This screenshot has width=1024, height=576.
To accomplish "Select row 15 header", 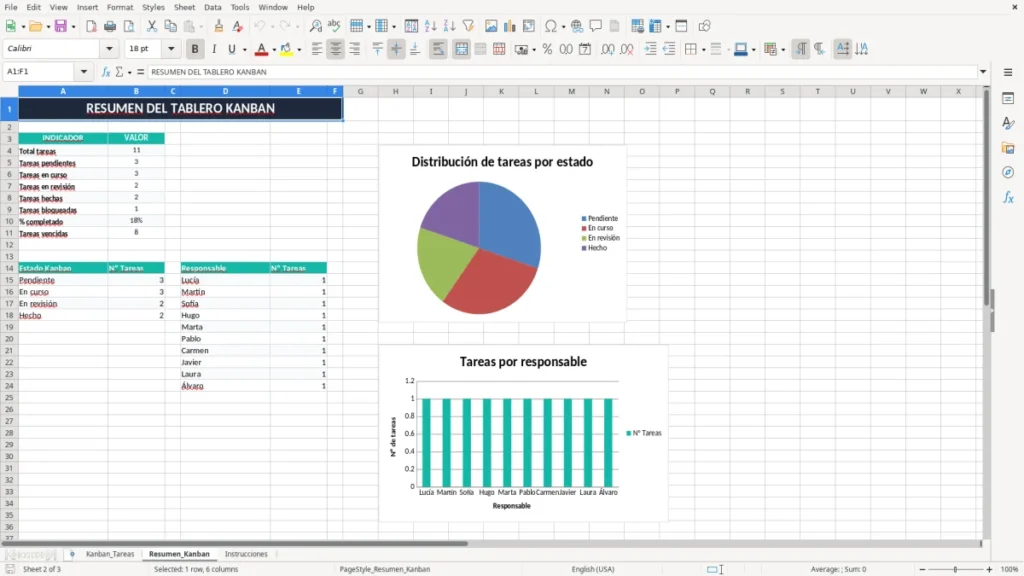I will click(9, 280).
